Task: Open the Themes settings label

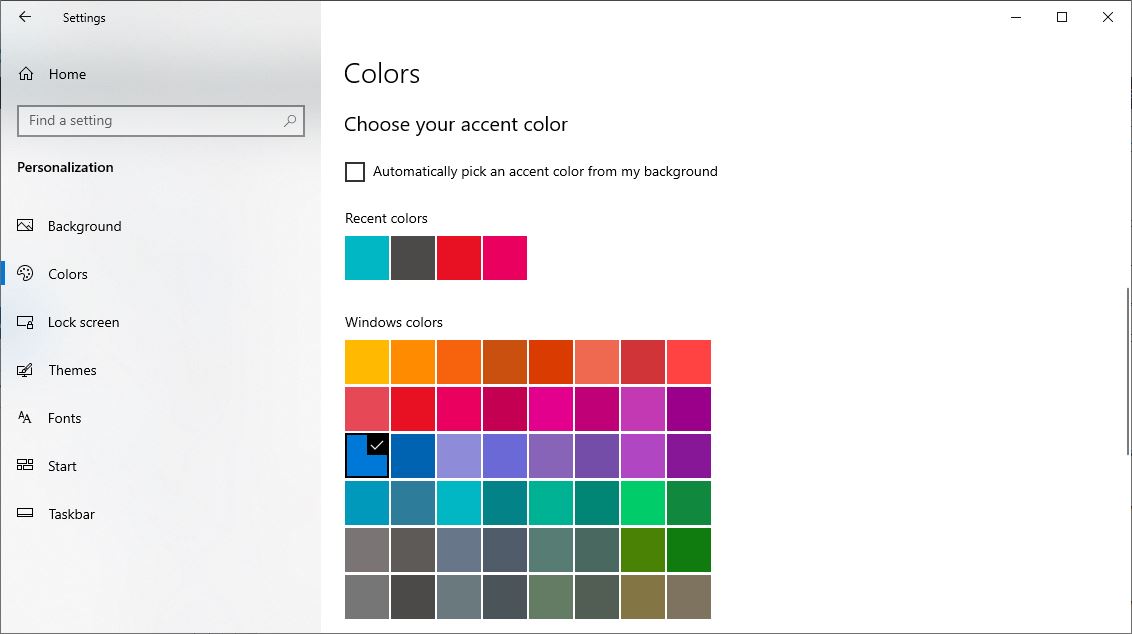Action: click(x=72, y=370)
